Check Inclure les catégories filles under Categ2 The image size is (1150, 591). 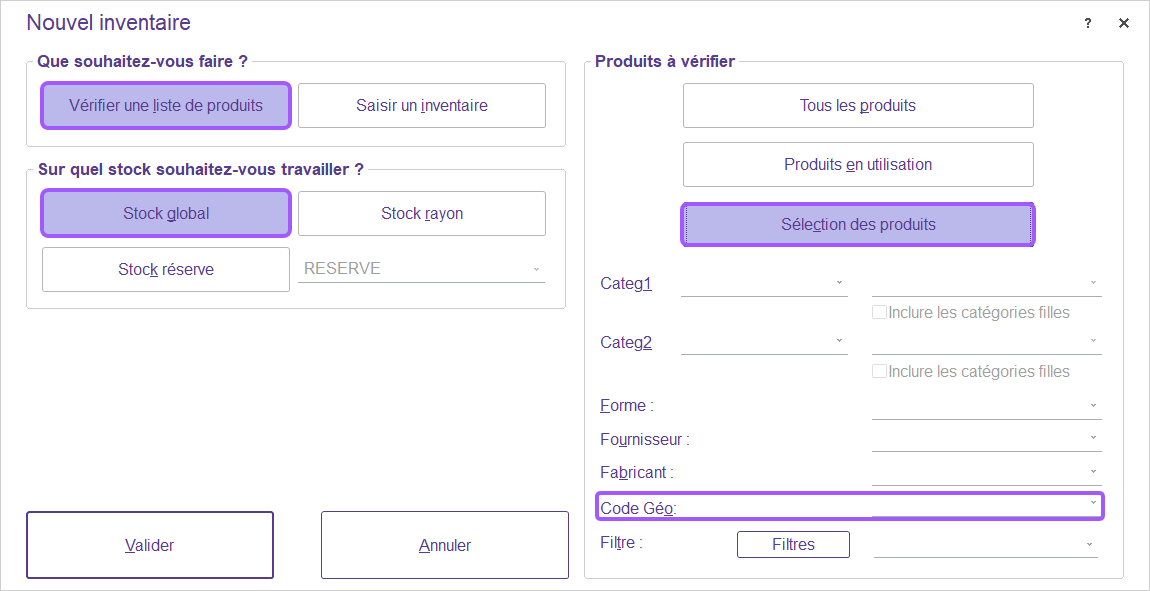coord(880,372)
